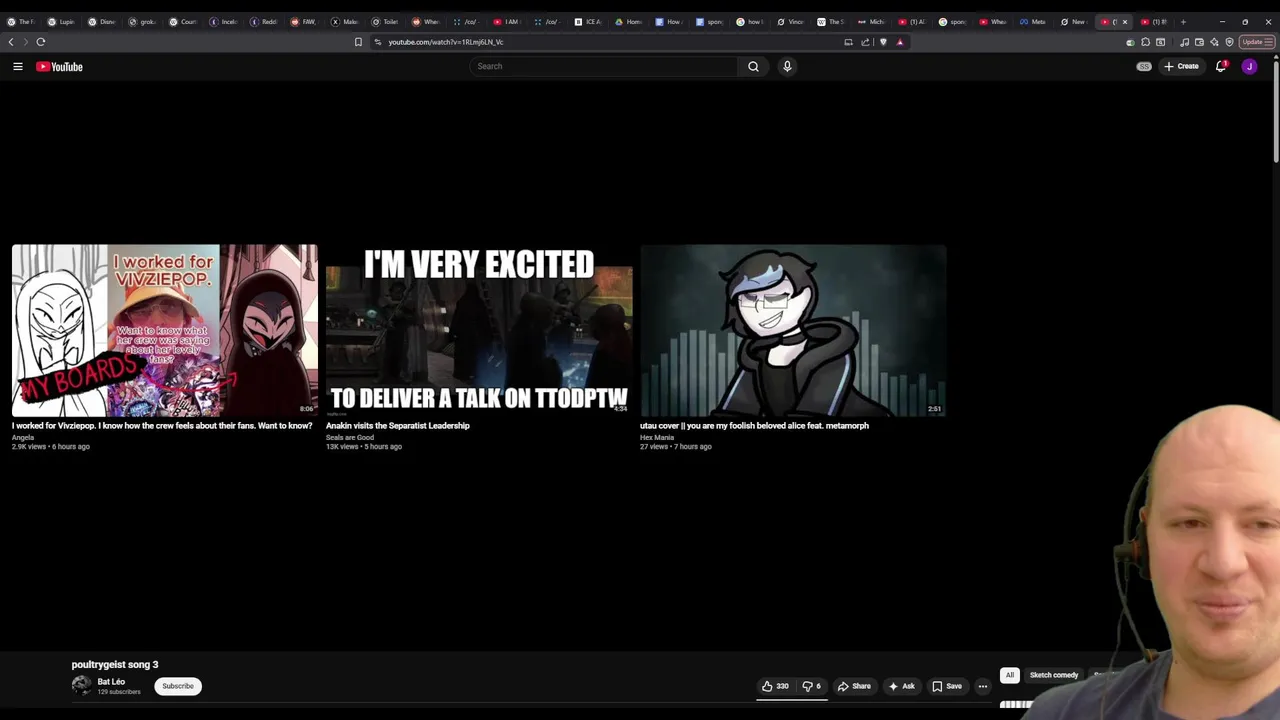
Task: Visit Seals are Good channel link
Action: [x=350, y=437]
